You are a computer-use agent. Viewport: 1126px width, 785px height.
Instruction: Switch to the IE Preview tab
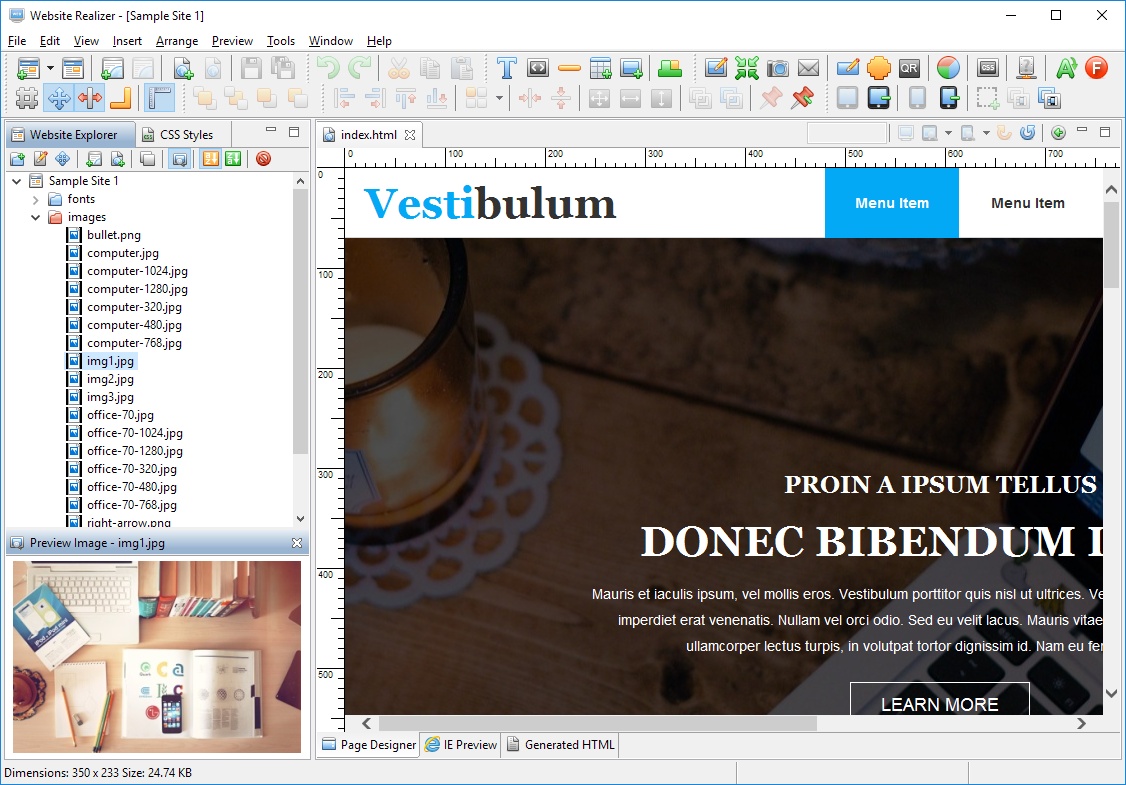(x=461, y=745)
